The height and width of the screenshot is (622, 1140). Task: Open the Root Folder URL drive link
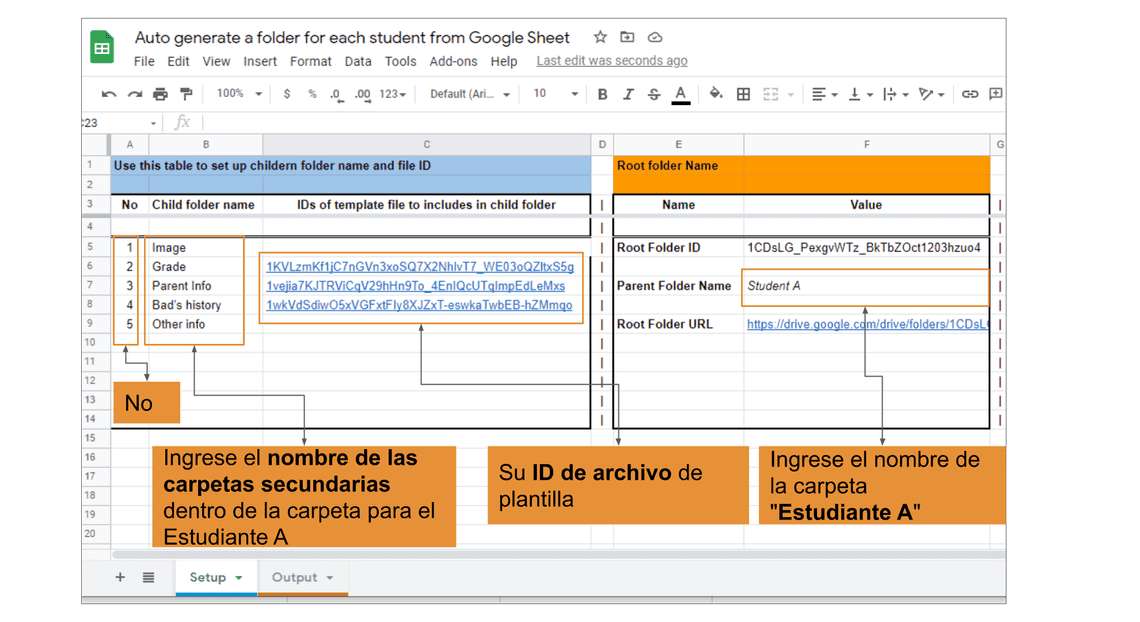(x=866, y=324)
